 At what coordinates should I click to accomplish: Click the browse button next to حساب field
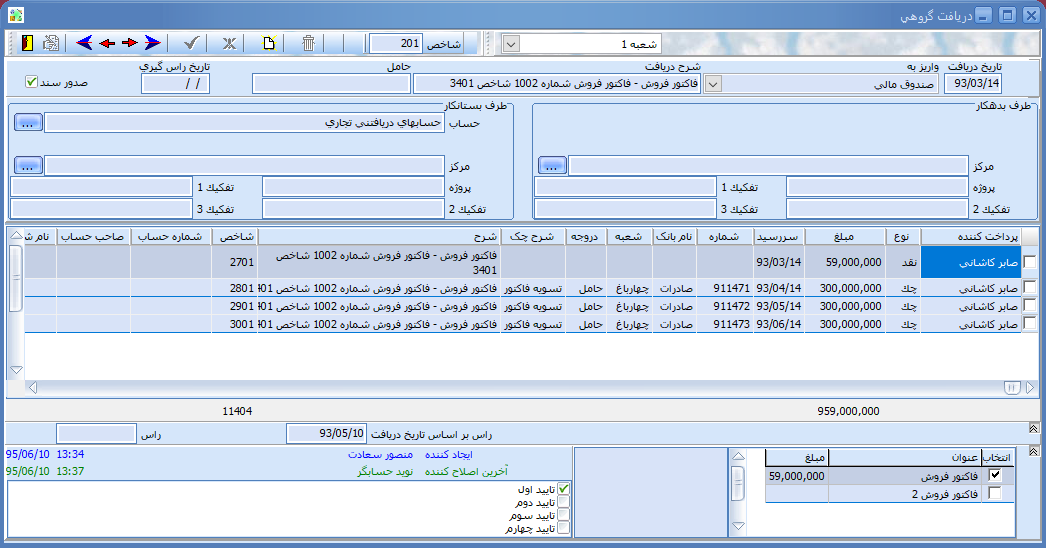[29, 122]
